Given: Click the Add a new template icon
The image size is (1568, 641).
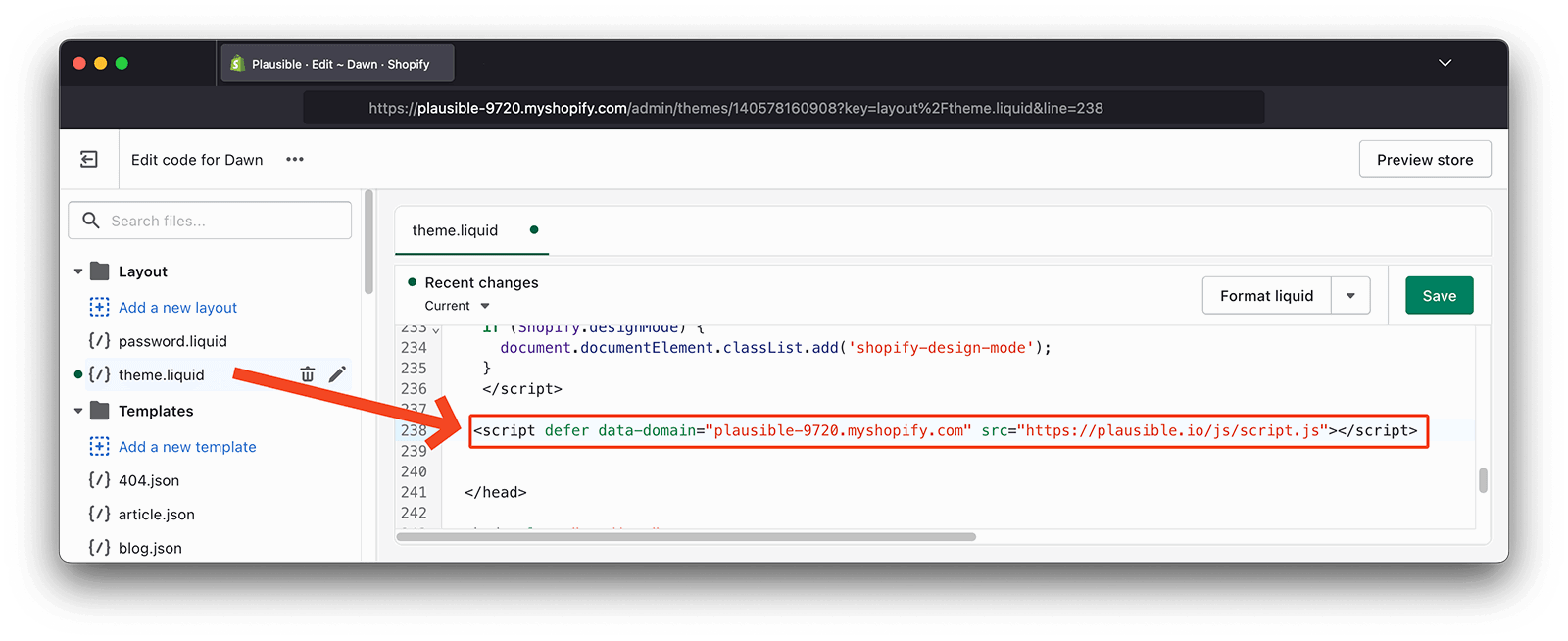Looking at the screenshot, I should point(99,446).
